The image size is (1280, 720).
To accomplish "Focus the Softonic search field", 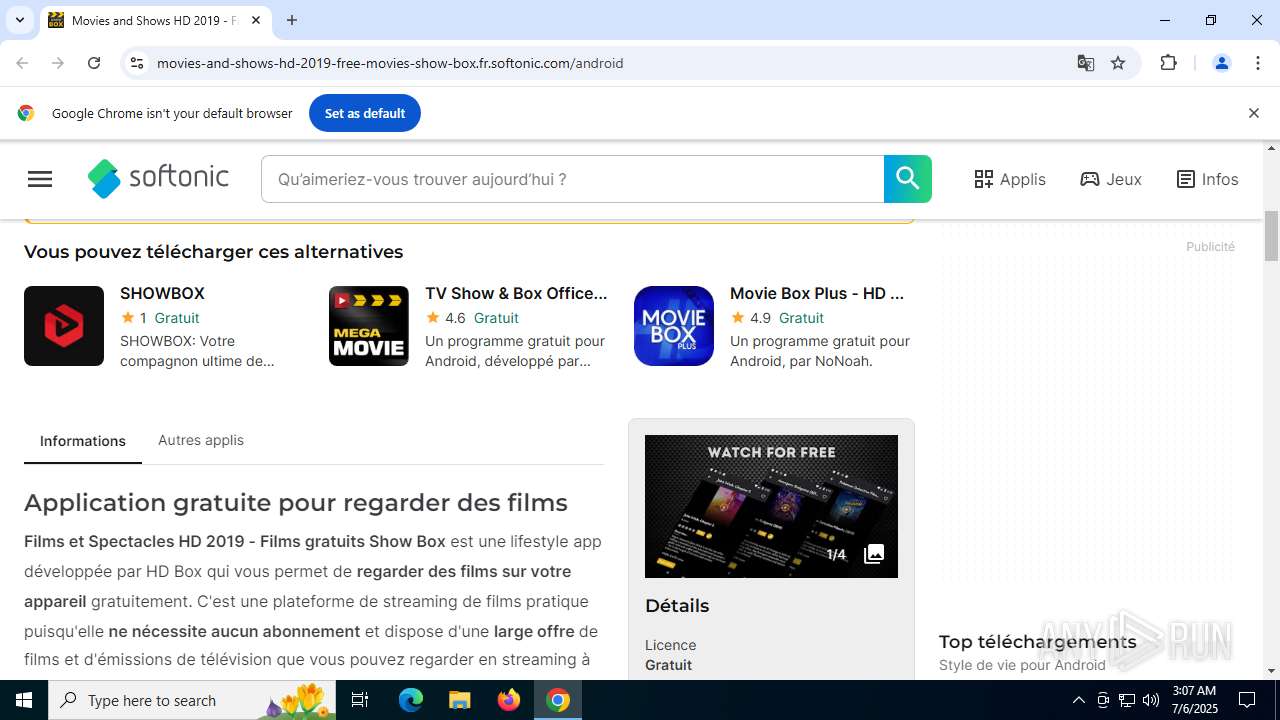I will [572, 179].
